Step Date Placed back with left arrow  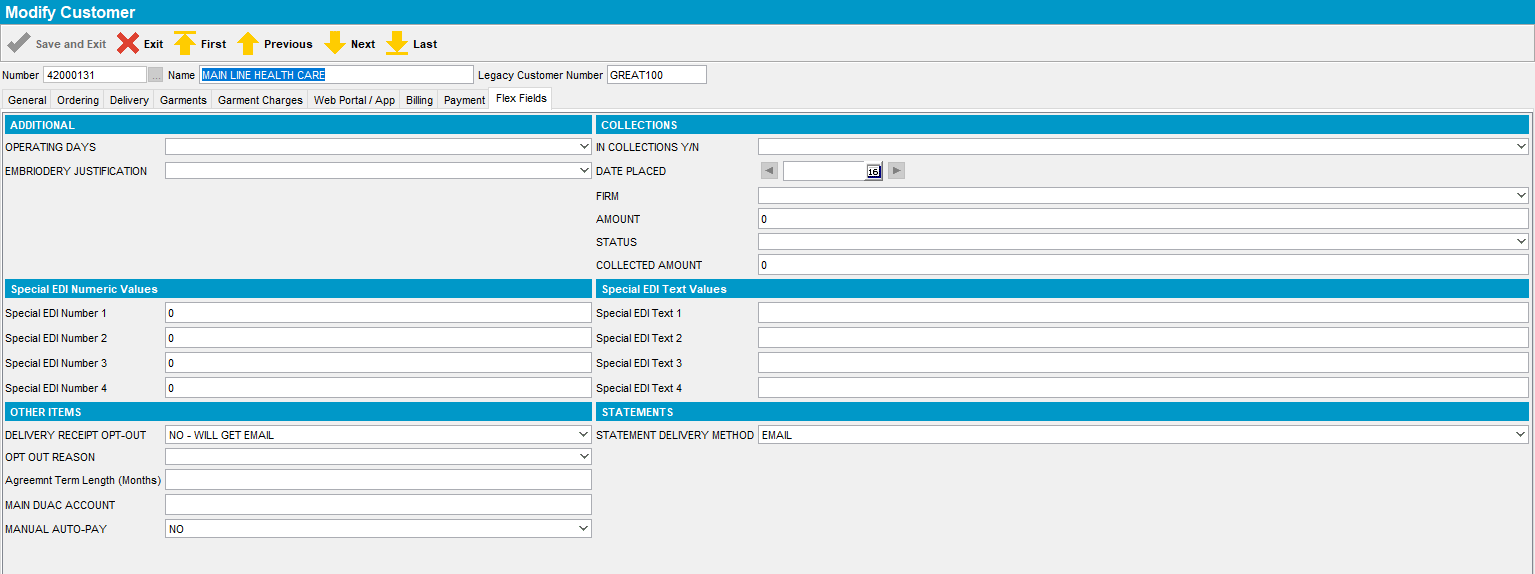[x=769, y=171]
